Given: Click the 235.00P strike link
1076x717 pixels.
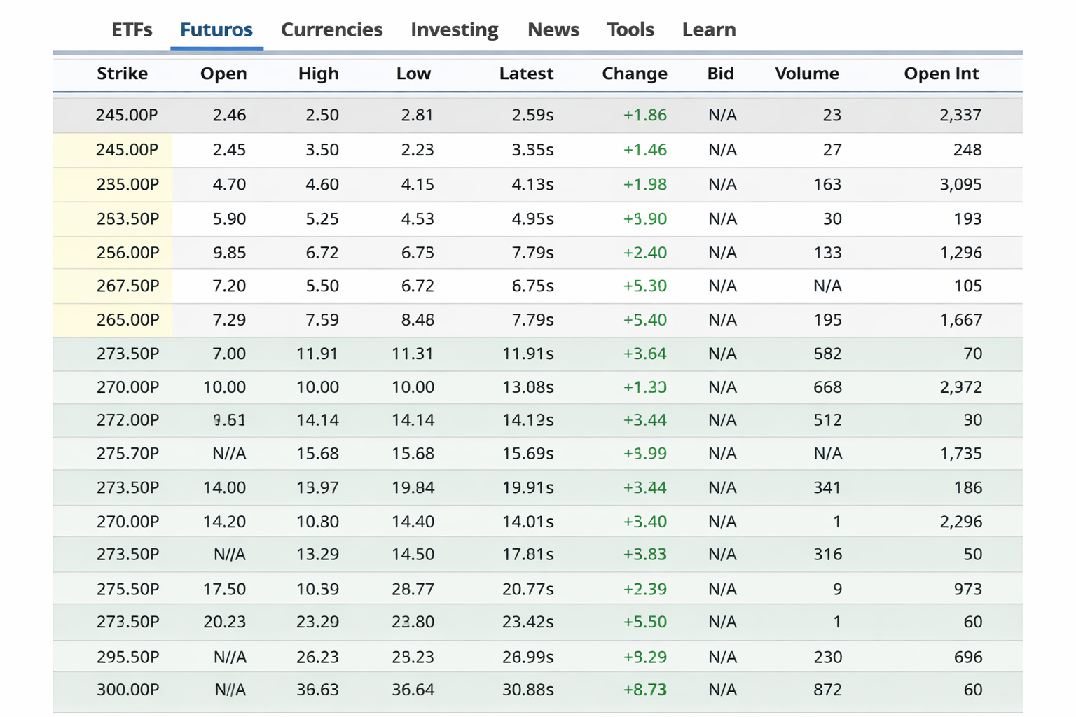Looking at the screenshot, I should tap(127, 185).
